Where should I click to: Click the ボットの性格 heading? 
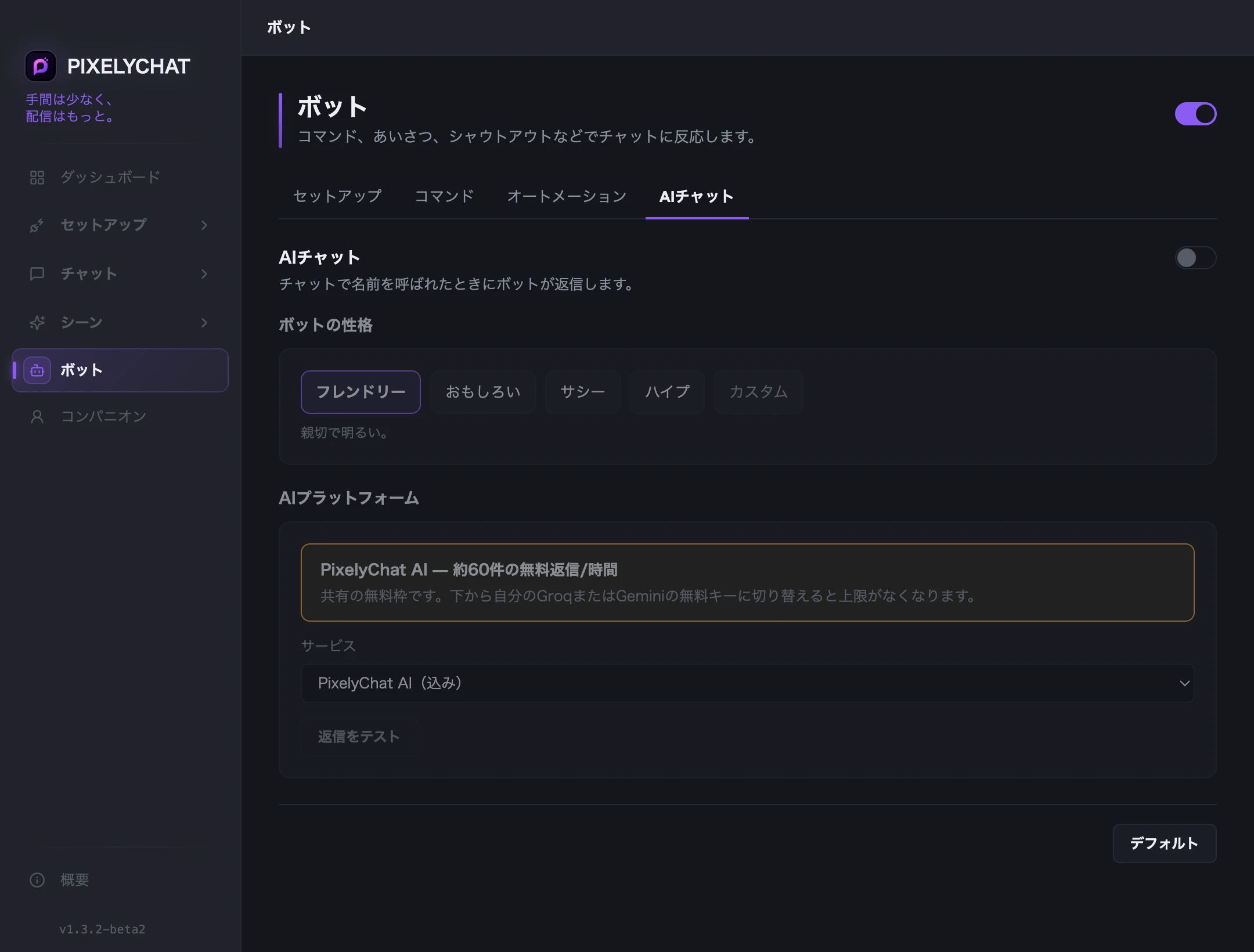(x=326, y=324)
